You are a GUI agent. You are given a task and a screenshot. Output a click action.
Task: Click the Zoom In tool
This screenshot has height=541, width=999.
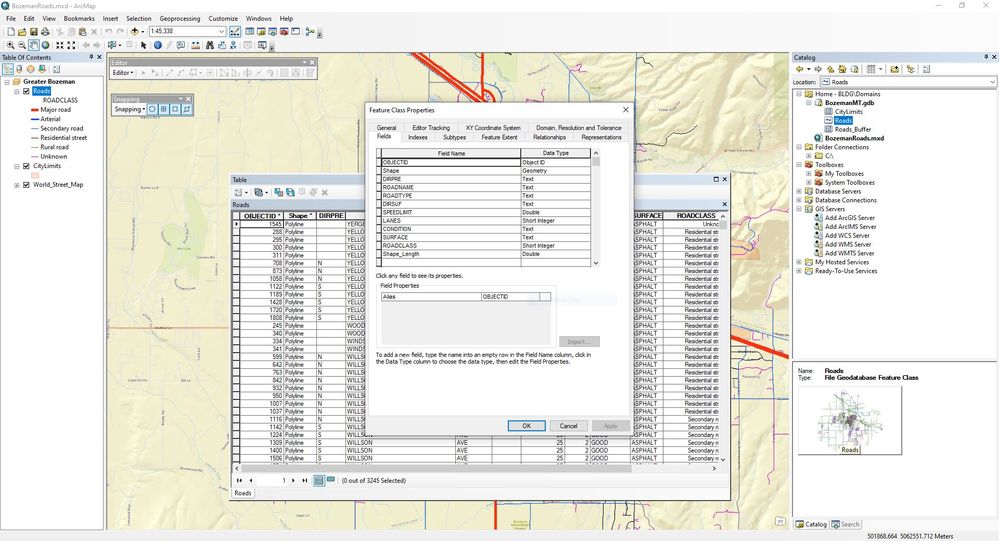(x=10, y=45)
